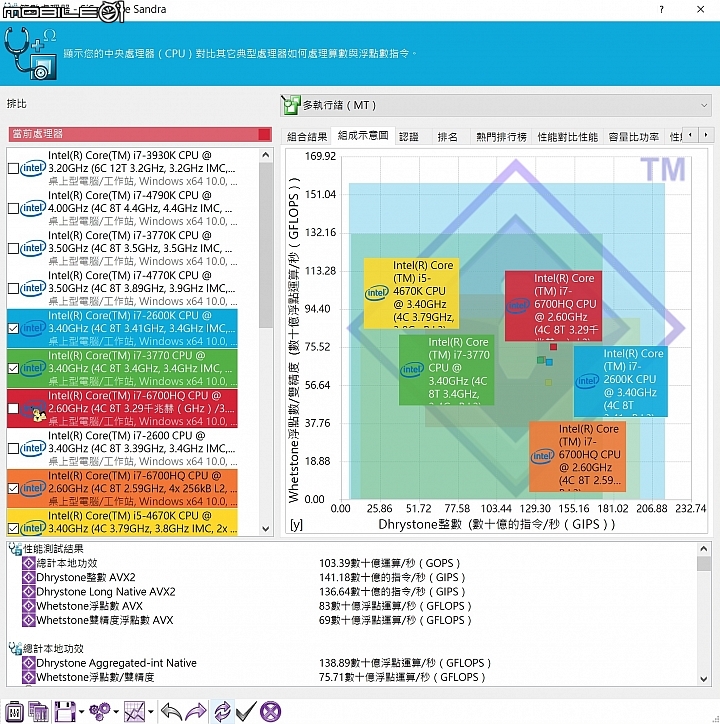Viewport: 720px width, 724px height.
Task: Switch to the 熱門排行榜 tab
Action: point(501,137)
